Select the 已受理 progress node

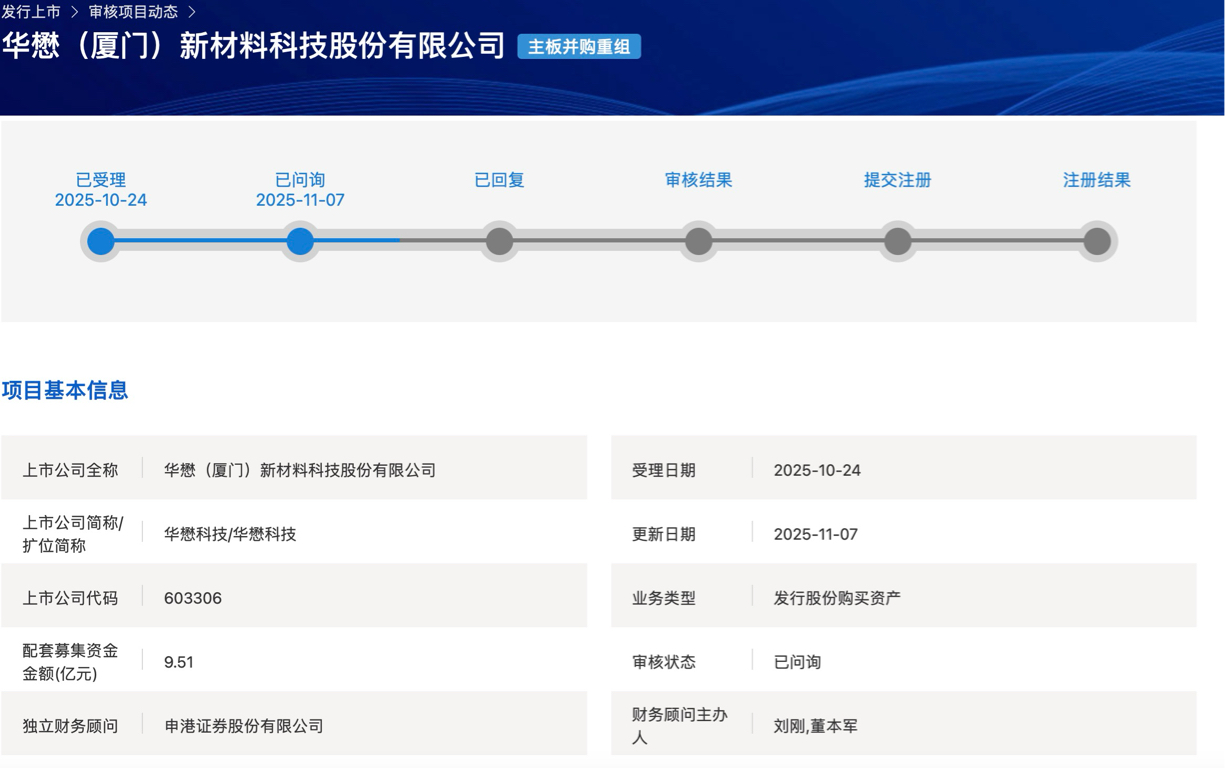point(101,241)
